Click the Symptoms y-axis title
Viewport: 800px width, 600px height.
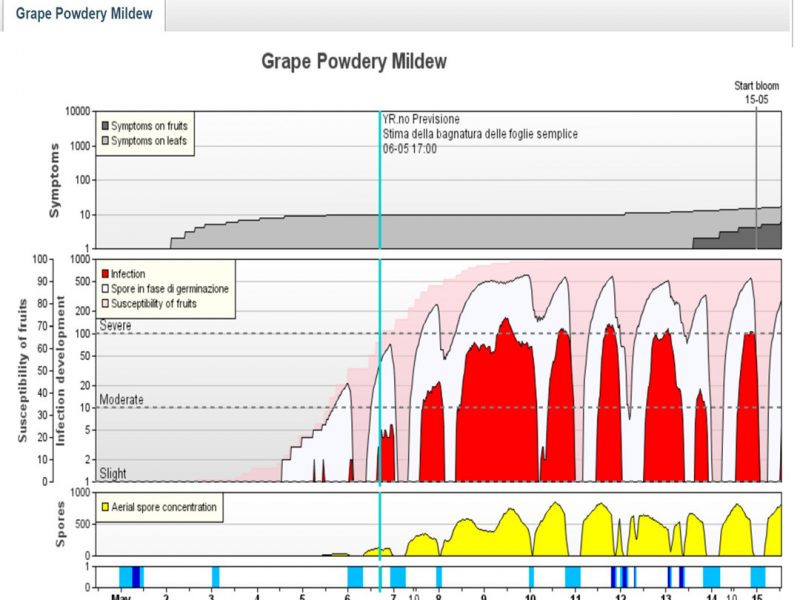(56, 180)
